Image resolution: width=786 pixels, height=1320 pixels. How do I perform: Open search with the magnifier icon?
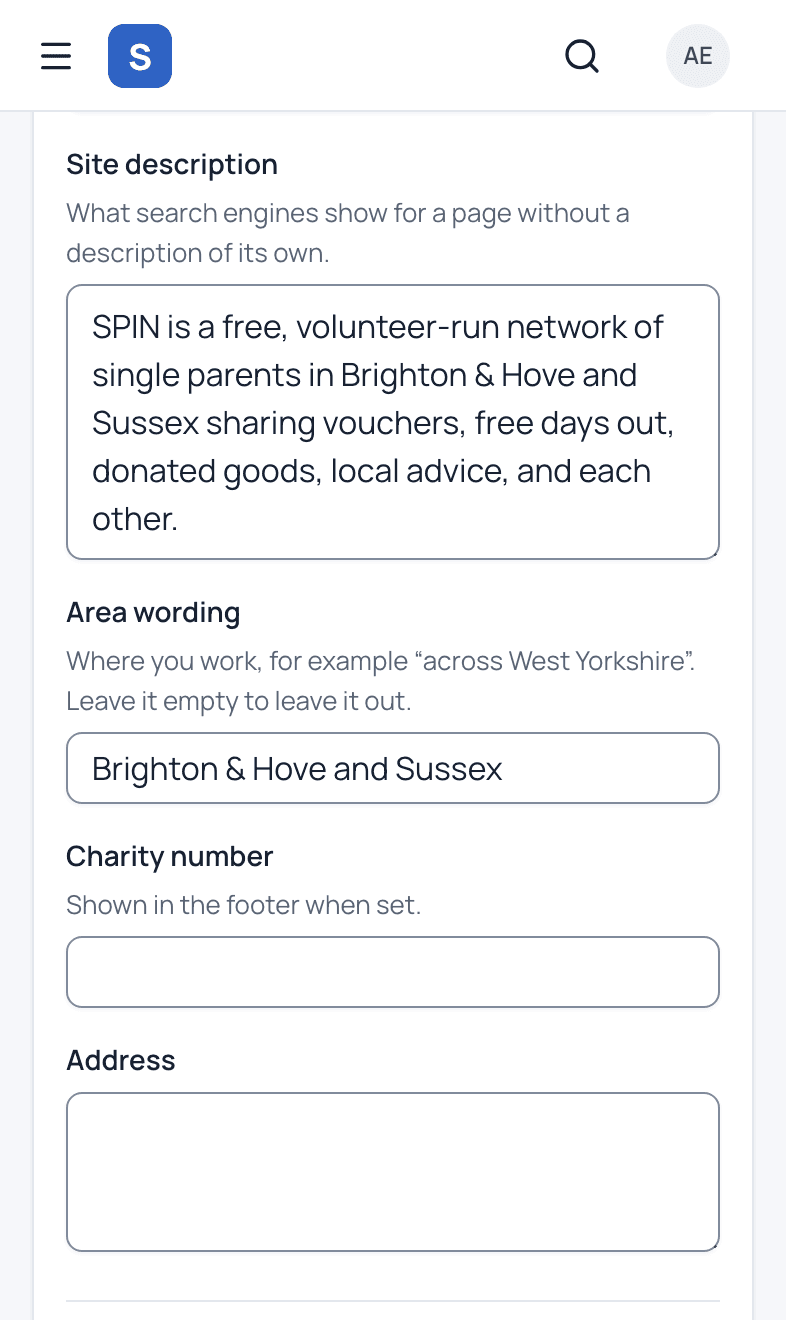[x=582, y=56]
